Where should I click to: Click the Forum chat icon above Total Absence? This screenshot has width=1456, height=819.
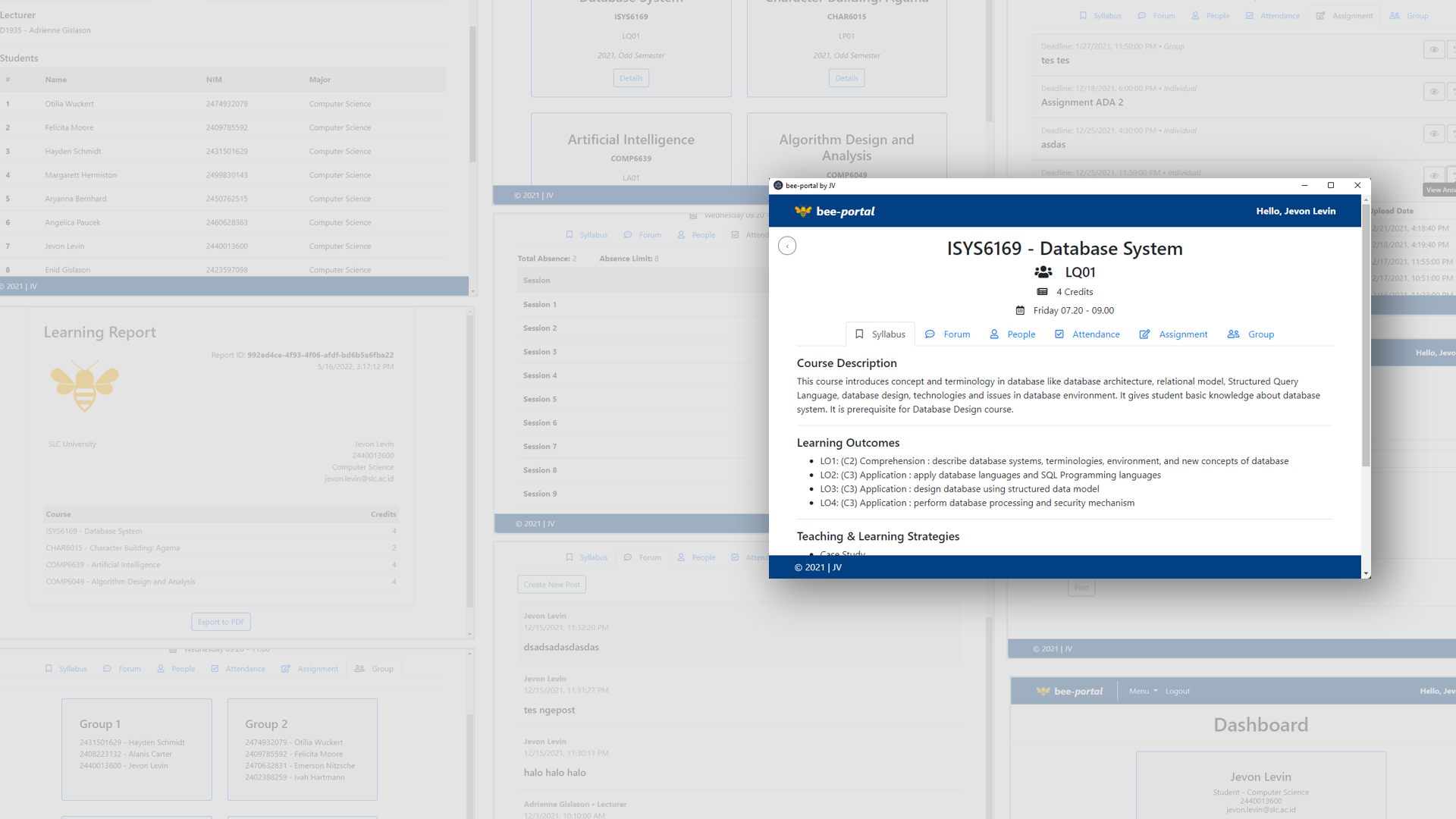pyautogui.click(x=628, y=235)
